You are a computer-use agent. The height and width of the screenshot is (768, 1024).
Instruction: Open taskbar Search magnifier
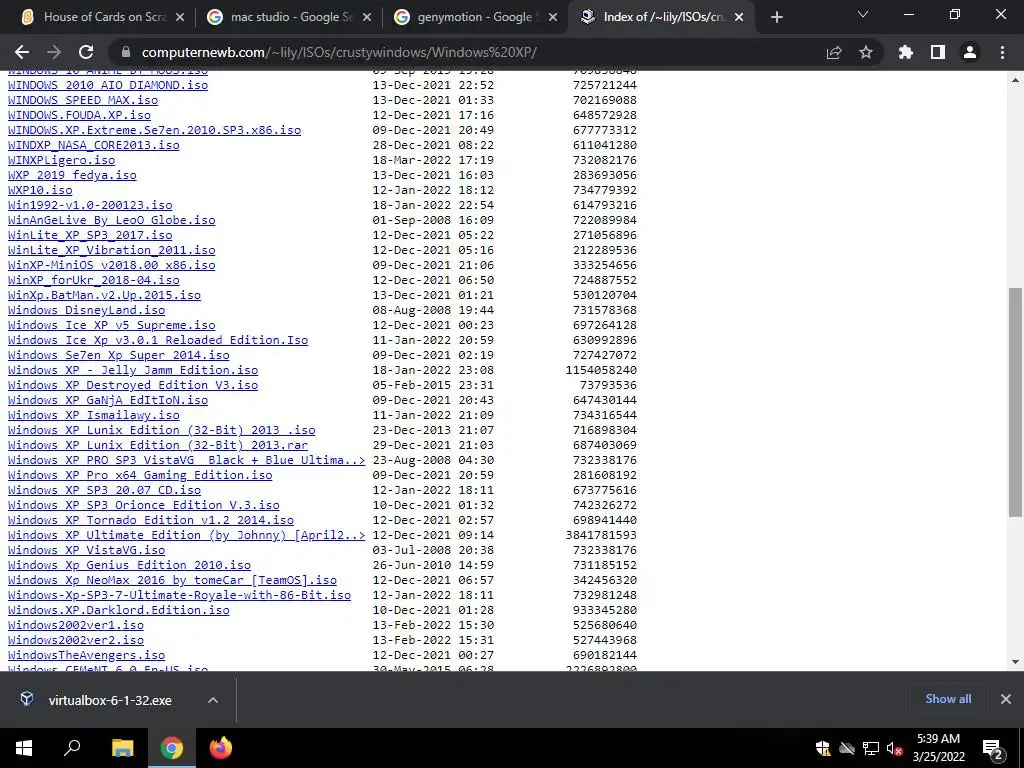point(72,748)
